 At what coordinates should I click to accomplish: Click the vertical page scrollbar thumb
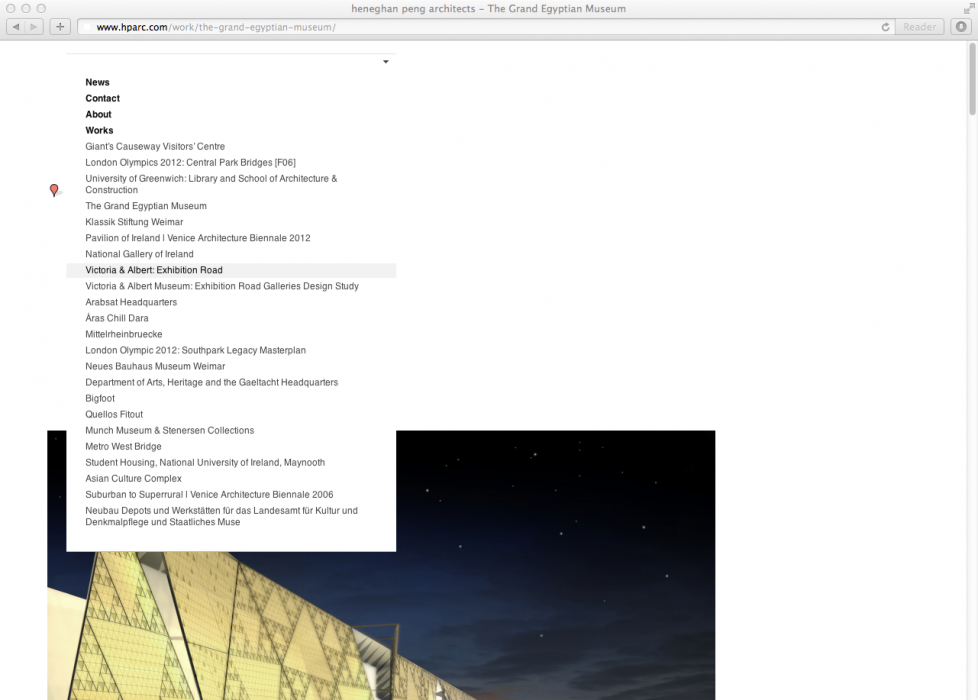(972, 79)
